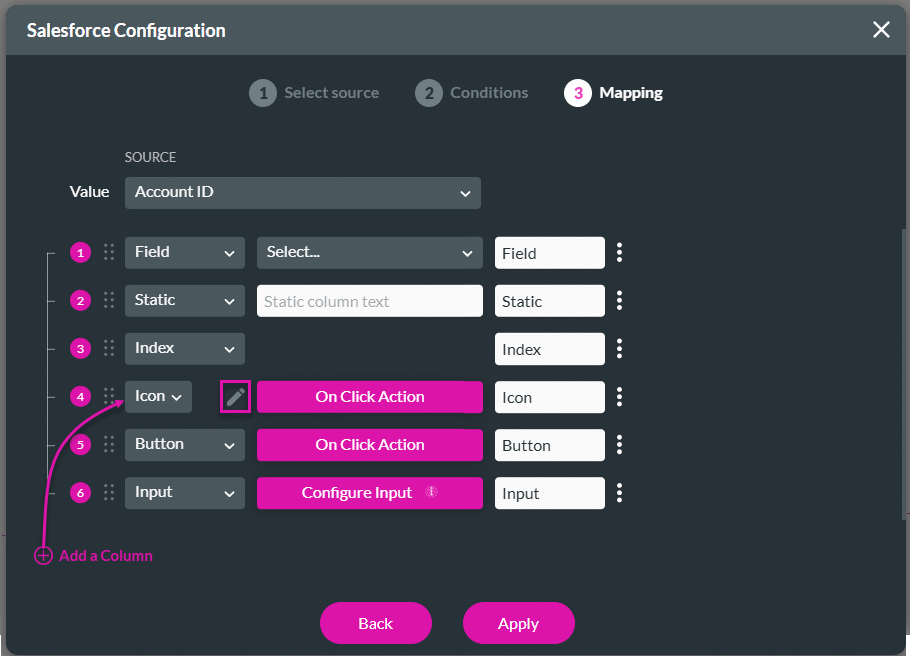
Task: Click the plus icon next to Add a Column
Action: coord(43,555)
